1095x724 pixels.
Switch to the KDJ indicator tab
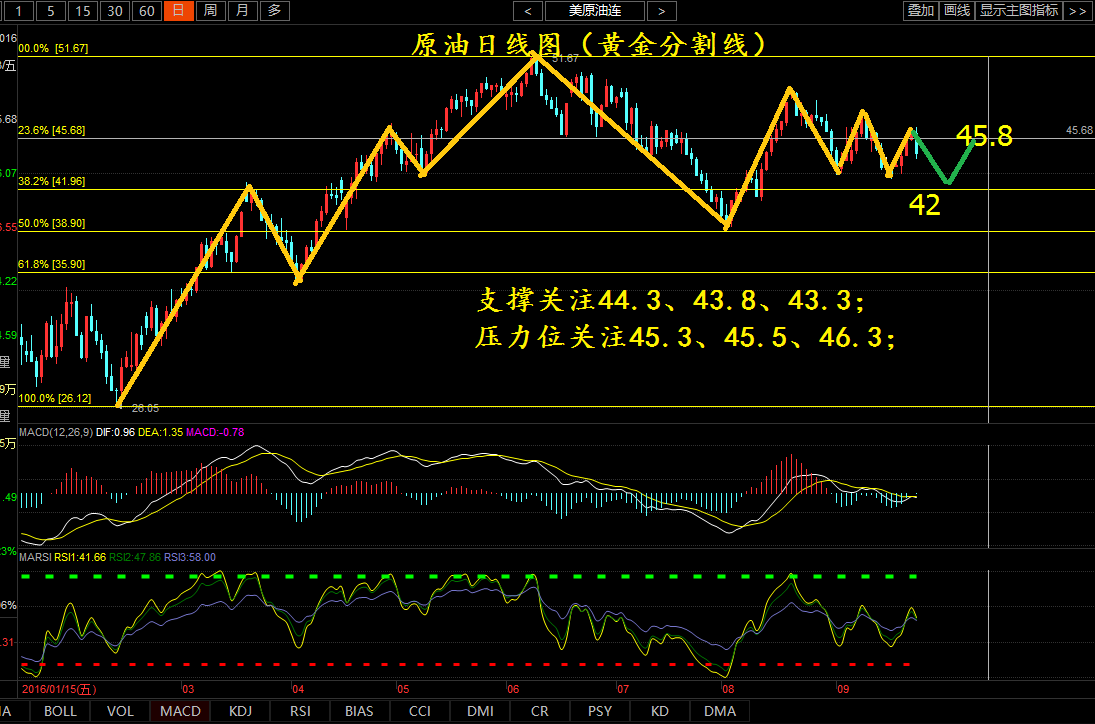click(x=241, y=712)
